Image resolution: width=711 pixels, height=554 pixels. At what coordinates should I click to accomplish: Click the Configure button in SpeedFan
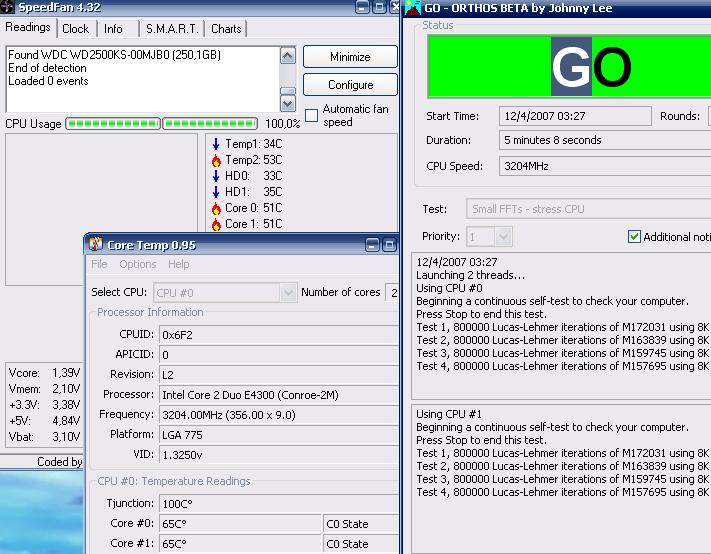[350, 85]
